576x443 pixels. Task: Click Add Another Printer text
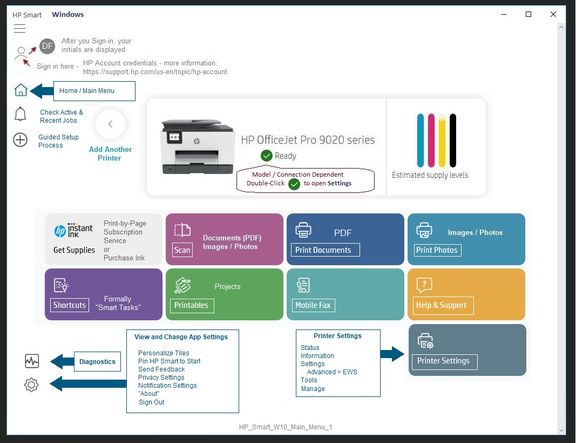(110, 154)
